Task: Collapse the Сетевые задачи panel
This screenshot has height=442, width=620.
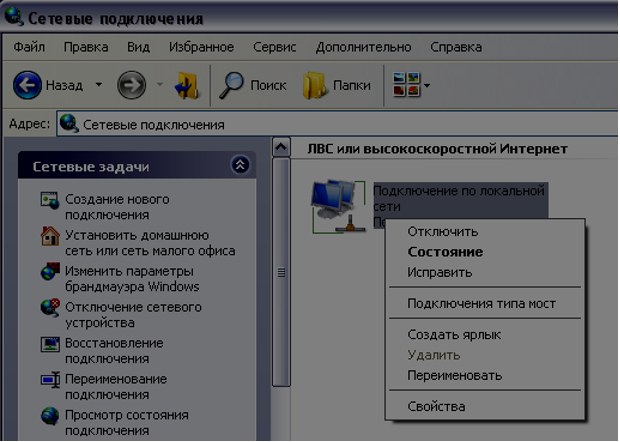Action: 239,166
